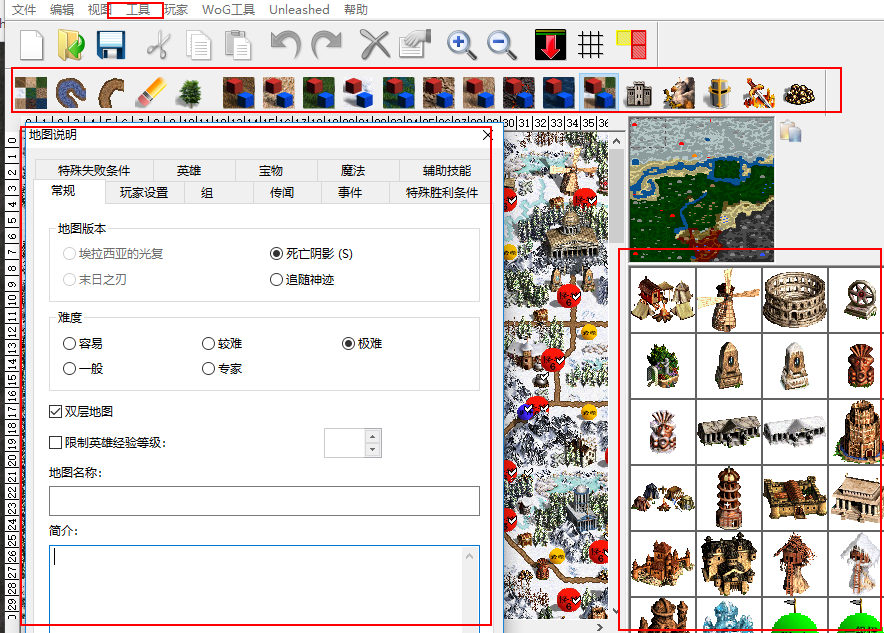Create a new map with blank page icon

[x=32, y=45]
